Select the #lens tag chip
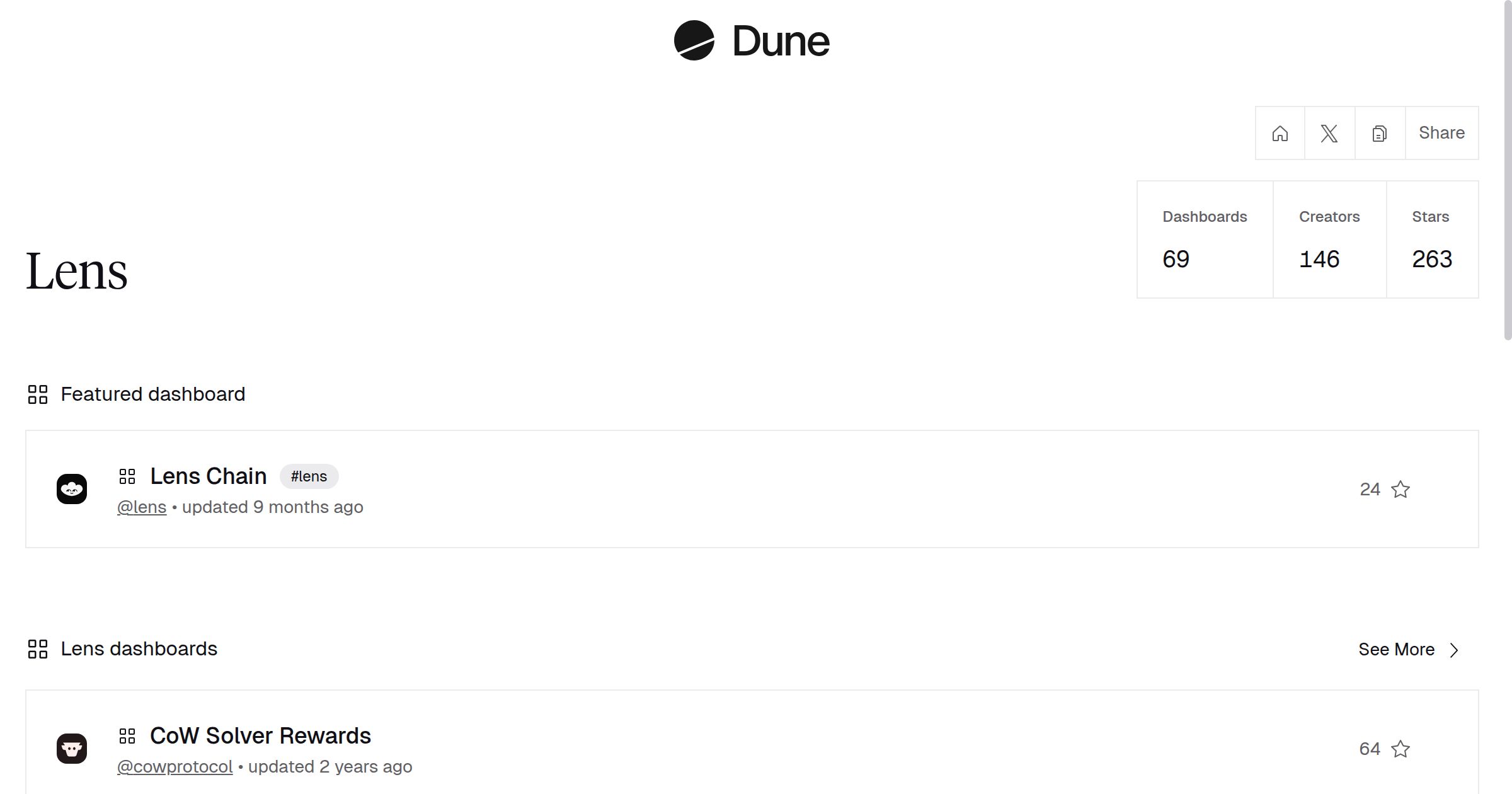 (309, 476)
